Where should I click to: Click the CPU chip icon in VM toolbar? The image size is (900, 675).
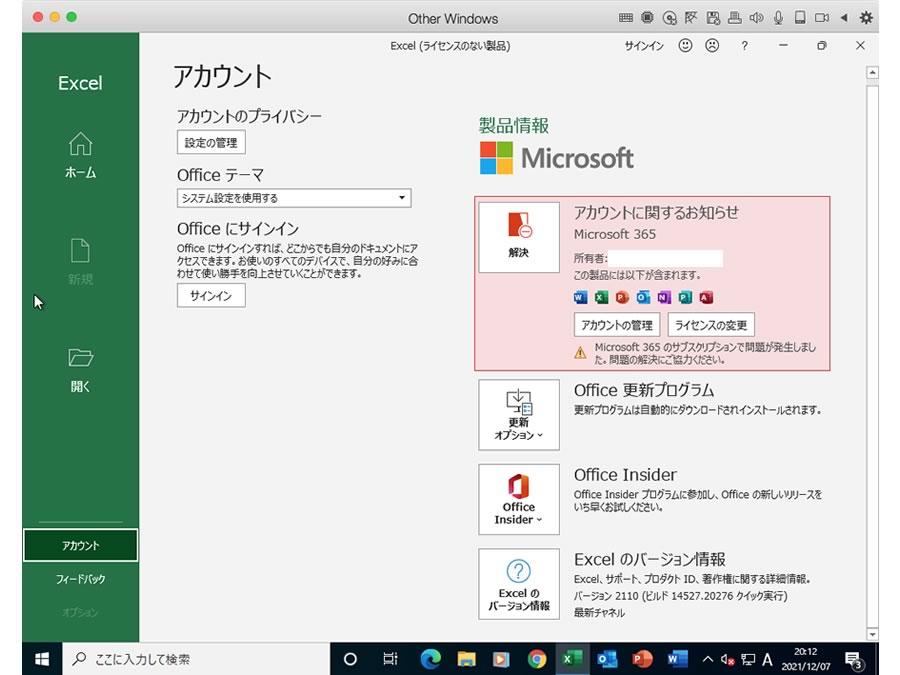tap(647, 18)
